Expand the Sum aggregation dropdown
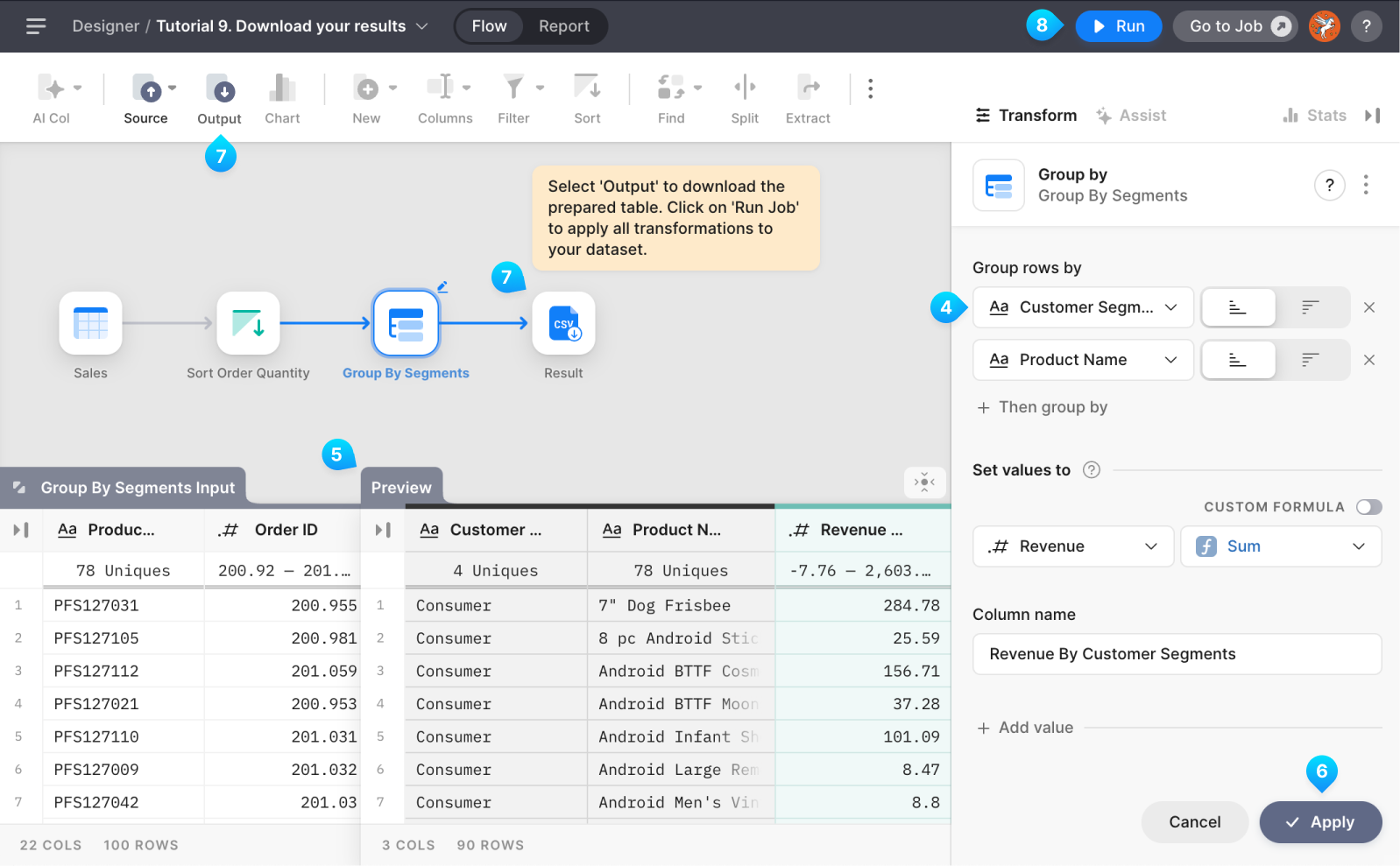The height and width of the screenshot is (866, 1400). pos(1281,546)
